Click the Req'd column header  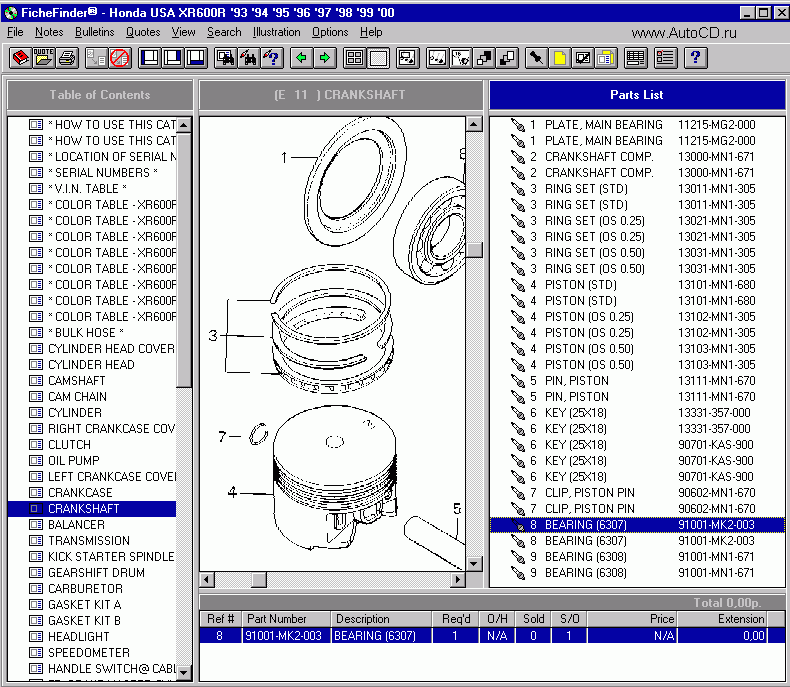(x=455, y=619)
